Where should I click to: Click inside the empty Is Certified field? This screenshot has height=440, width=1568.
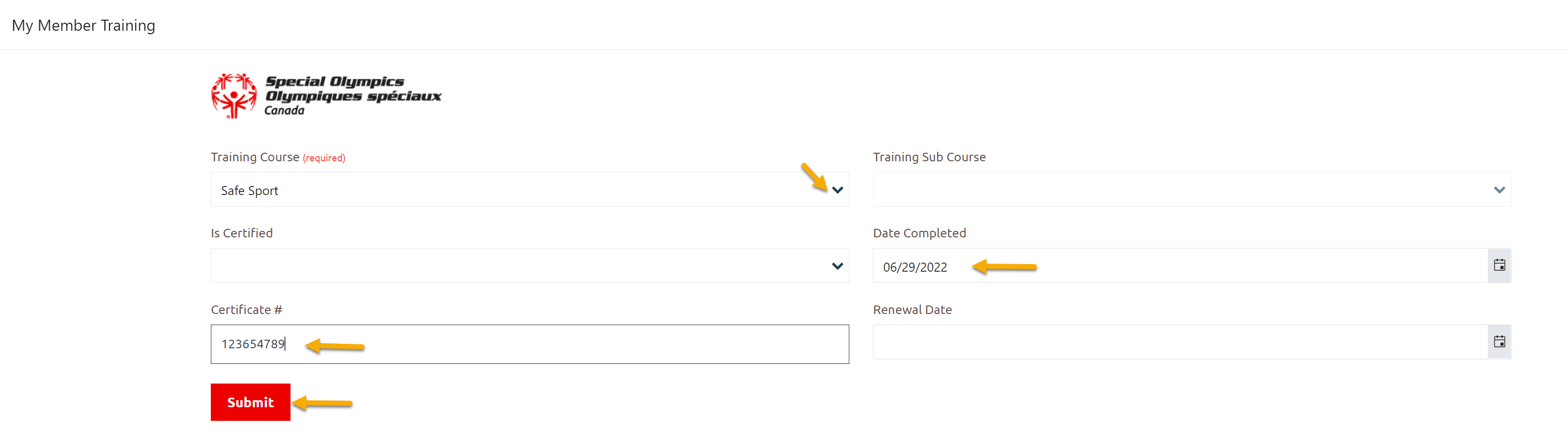click(x=530, y=265)
